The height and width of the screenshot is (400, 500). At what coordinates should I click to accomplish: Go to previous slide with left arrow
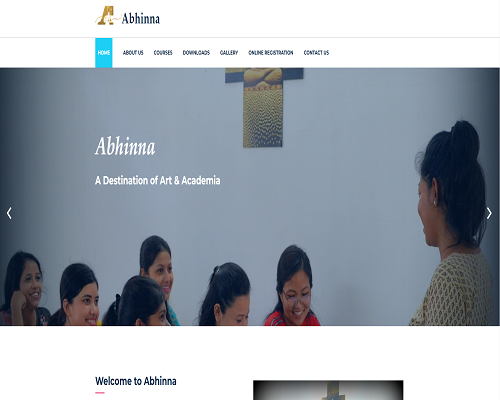click(9, 213)
